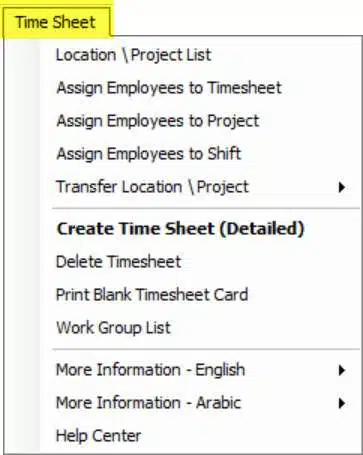Open the Help Center entry
Image resolution: width=363 pixels, height=455 pixels.
point(99,436)
